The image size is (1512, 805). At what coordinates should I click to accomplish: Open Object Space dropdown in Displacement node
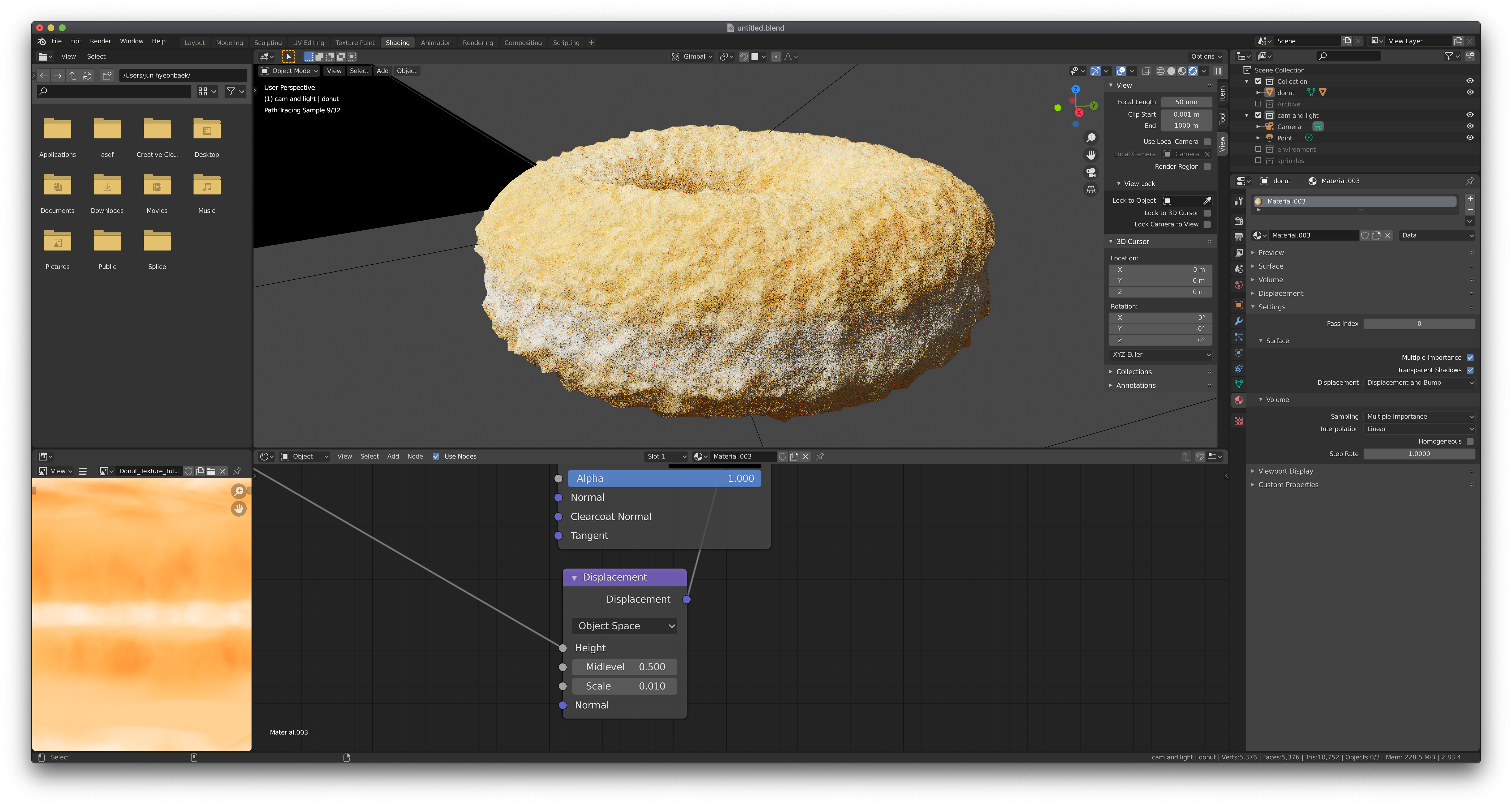click(625, 626)
